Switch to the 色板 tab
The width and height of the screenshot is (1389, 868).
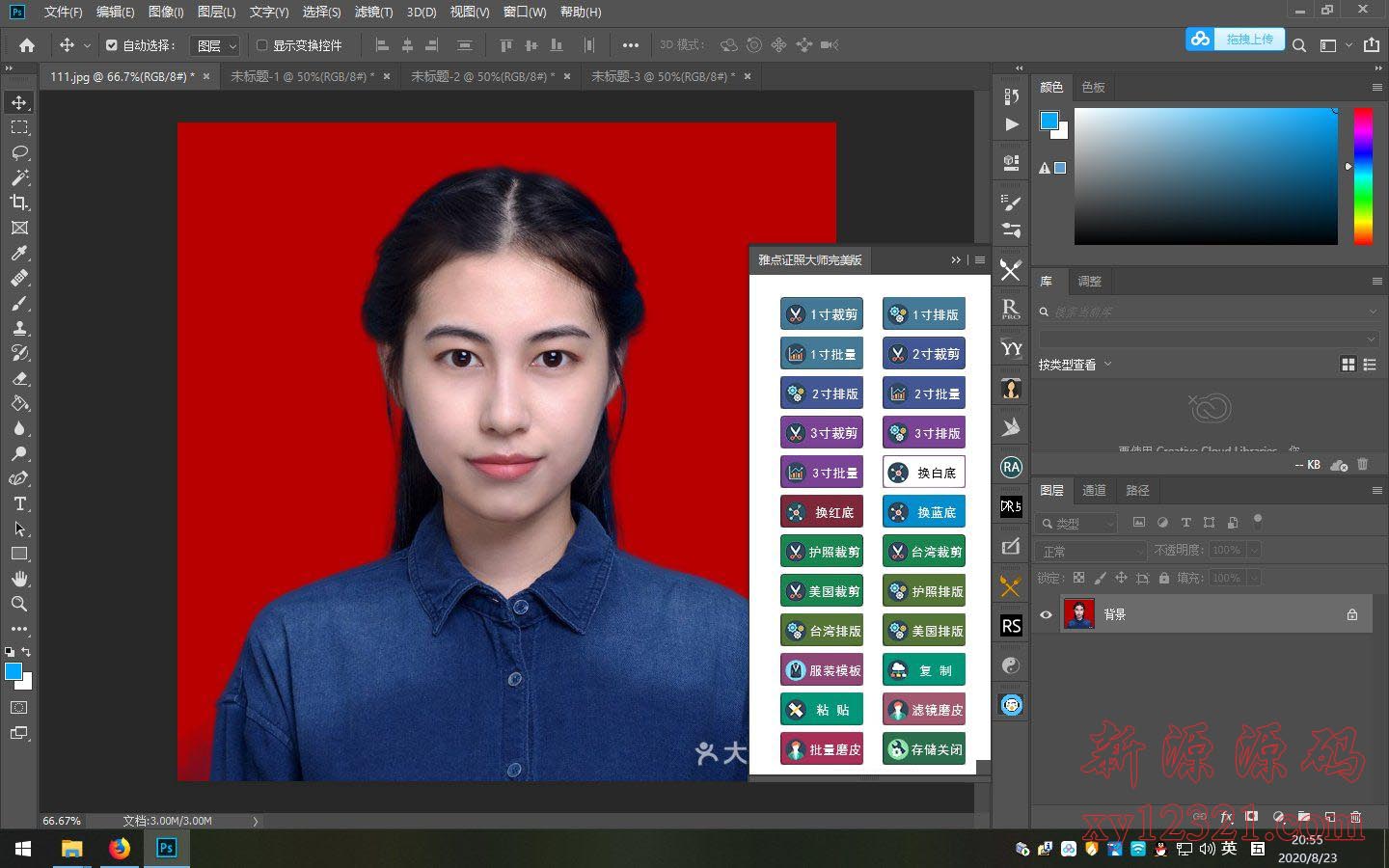[1093, 87]
